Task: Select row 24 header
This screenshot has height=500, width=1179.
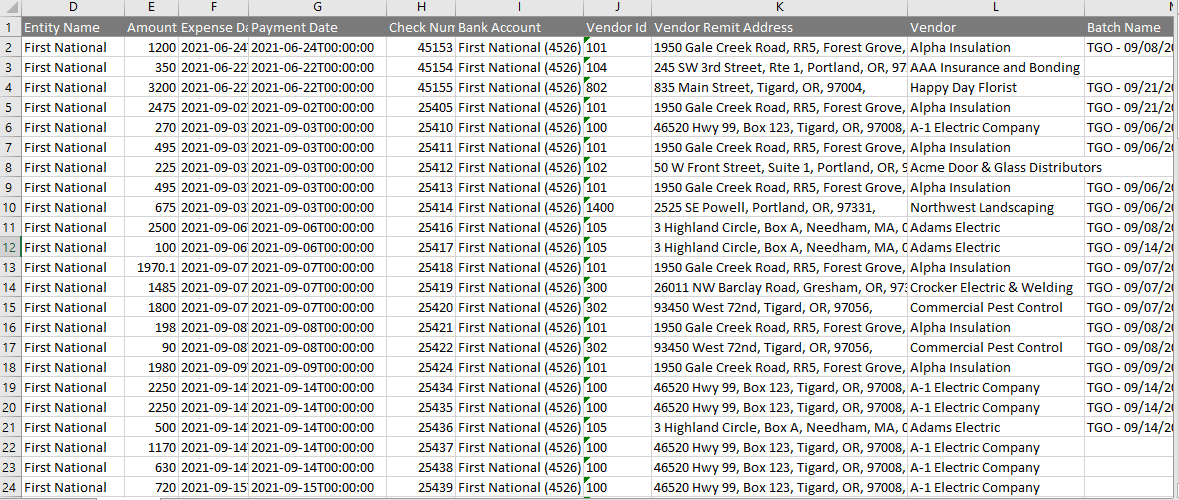Action: click(11, 487)
